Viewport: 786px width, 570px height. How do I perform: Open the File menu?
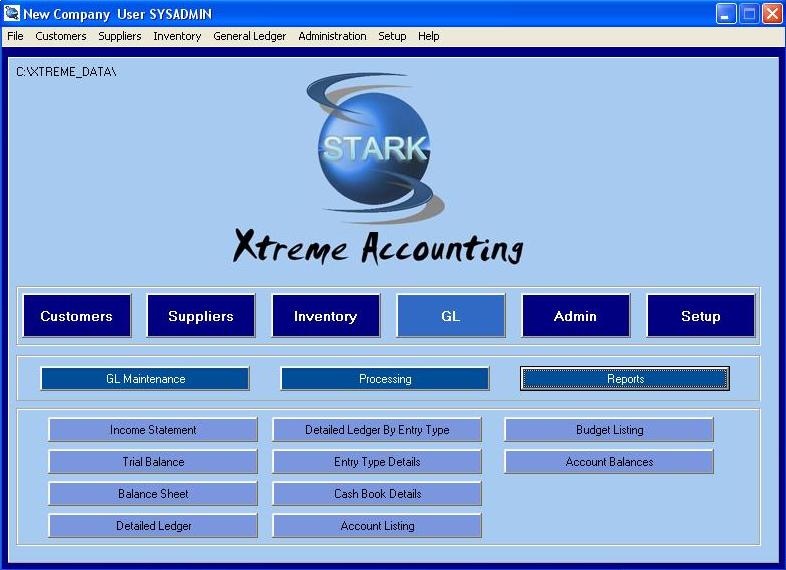coord(15,36)
